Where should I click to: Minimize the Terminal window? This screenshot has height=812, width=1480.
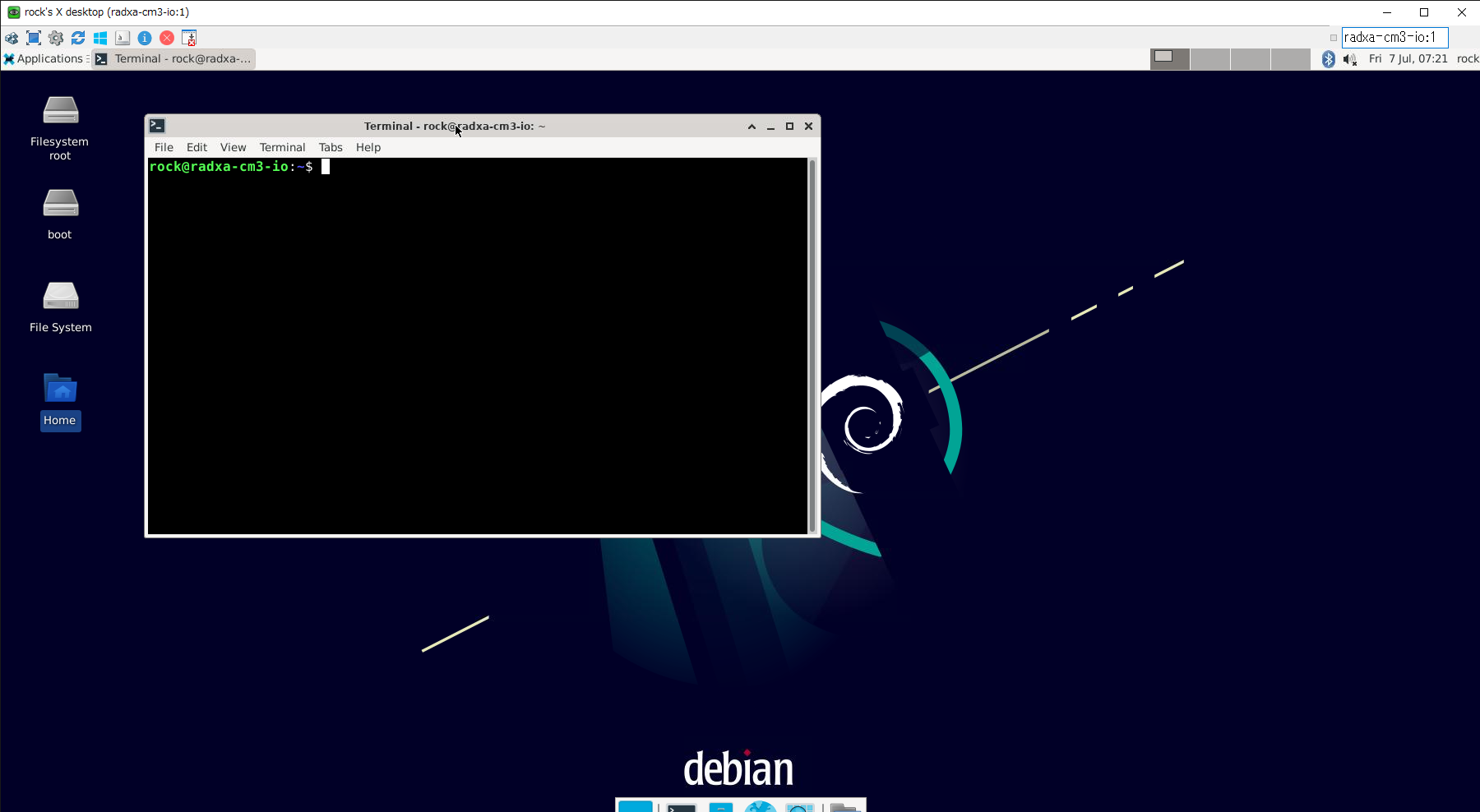click(770, 127)
